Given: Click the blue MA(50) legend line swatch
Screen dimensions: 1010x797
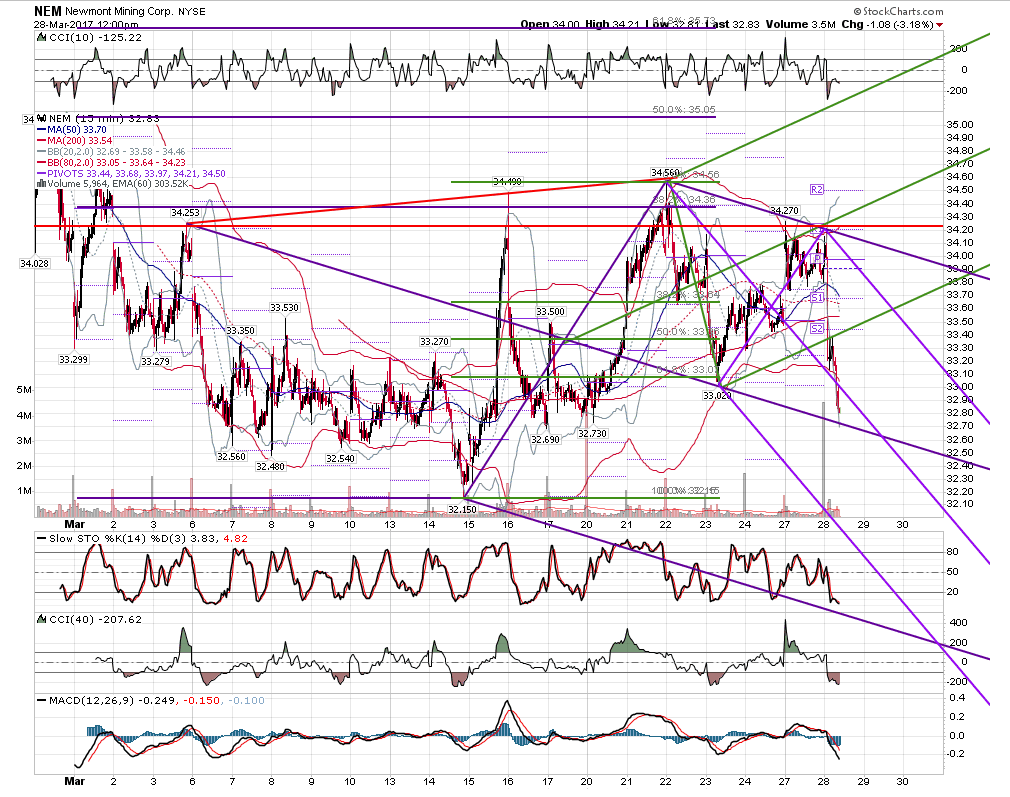Looking at the screenshot, I should coord(42,130).
